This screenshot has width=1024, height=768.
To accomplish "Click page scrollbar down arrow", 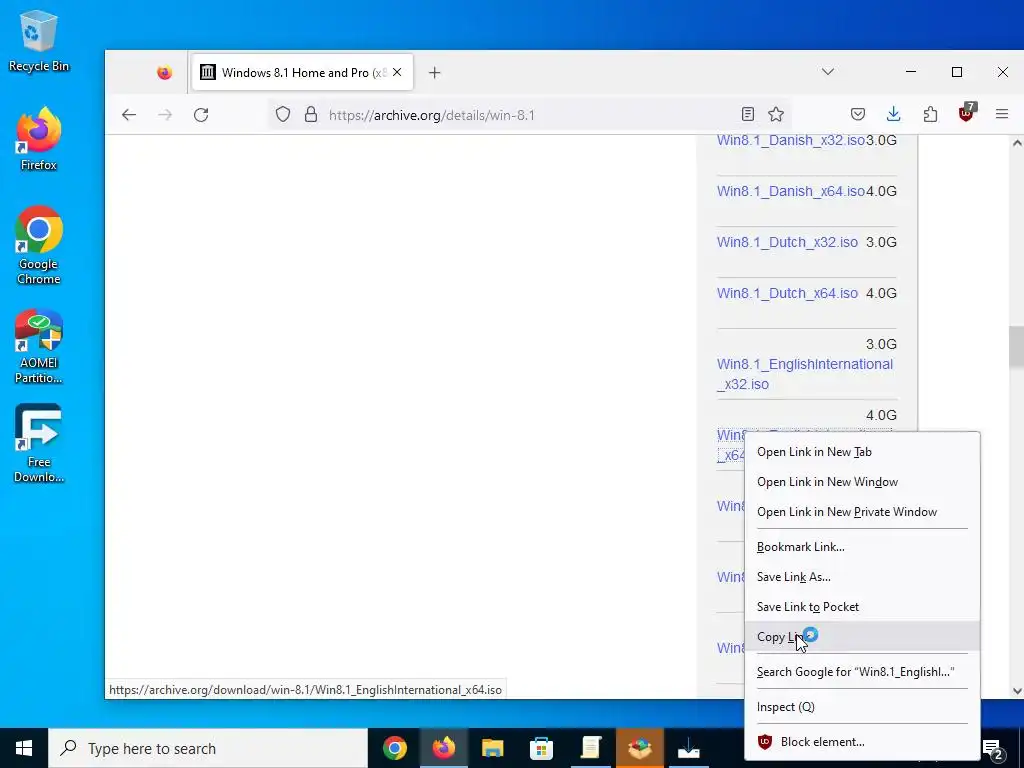I will [1017, 691].
